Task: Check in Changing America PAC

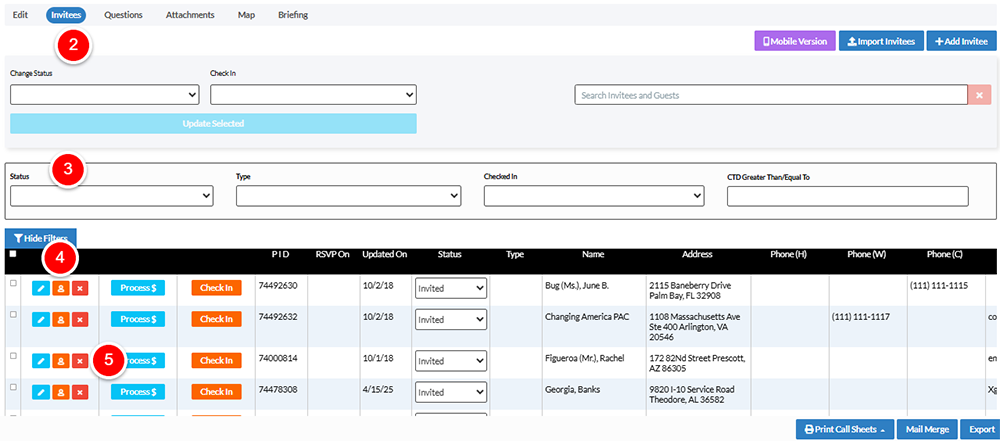Action: pos(216,319)
